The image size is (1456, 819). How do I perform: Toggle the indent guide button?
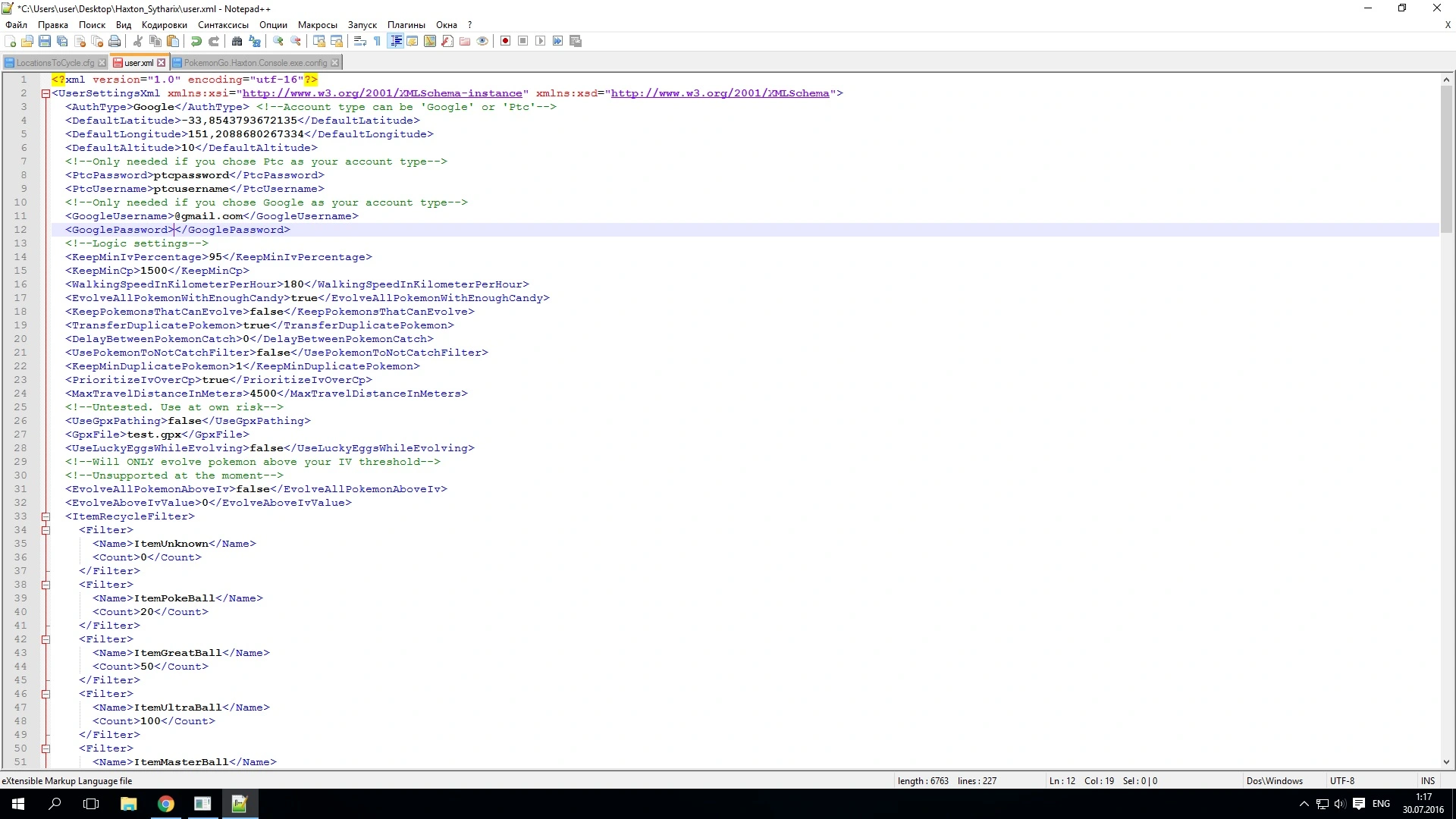point(395,41)
